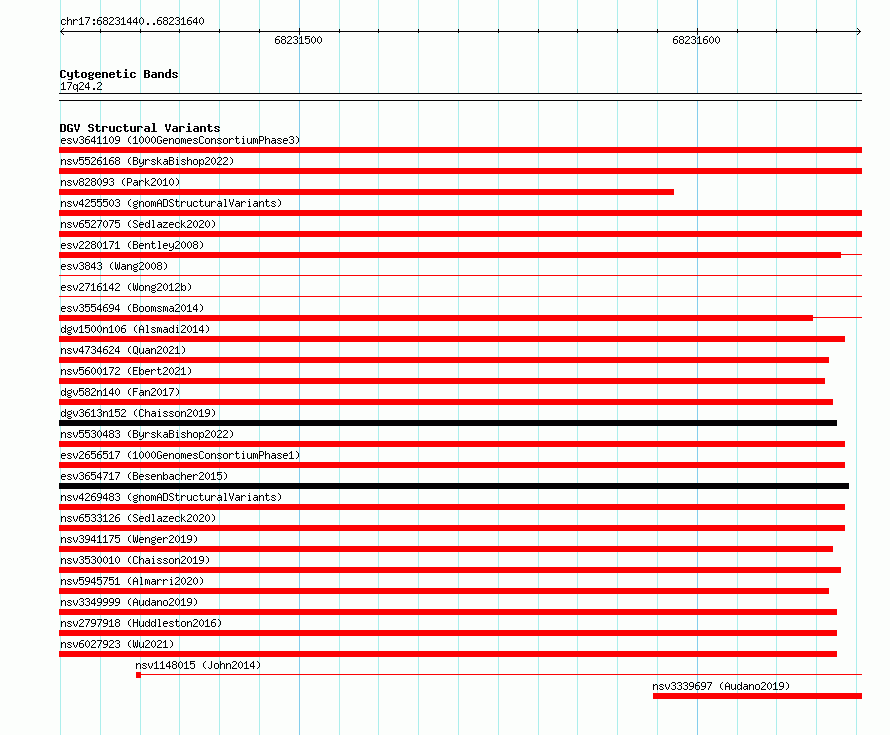The width and height of the screenshot is (890, 735).
Task: Select esv2656517 (1000GenomesConsortiumPhase1) label
Action: coord(180,455)
